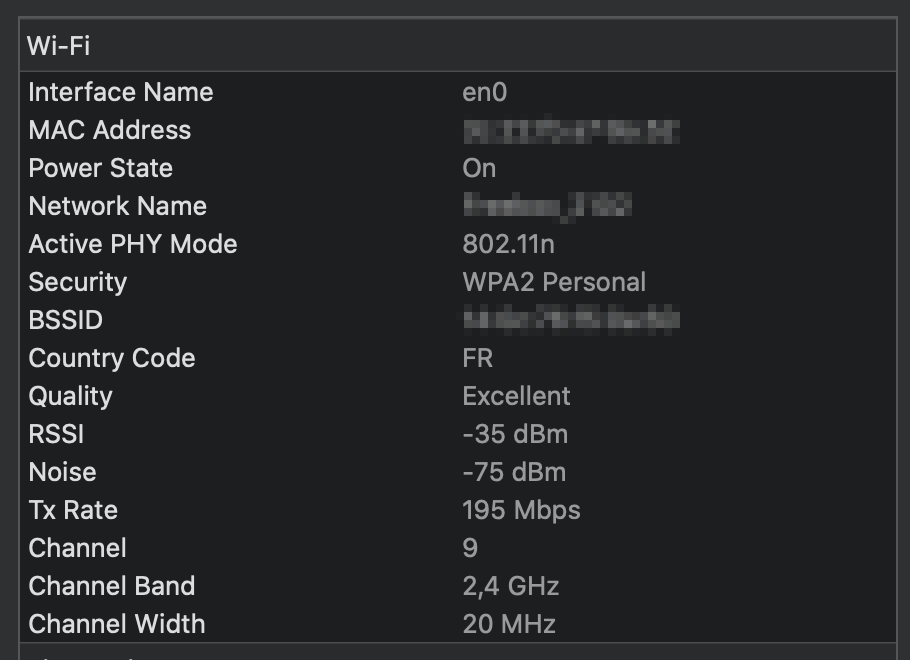Select the WPA2 Personal security value

coord(554,282)
